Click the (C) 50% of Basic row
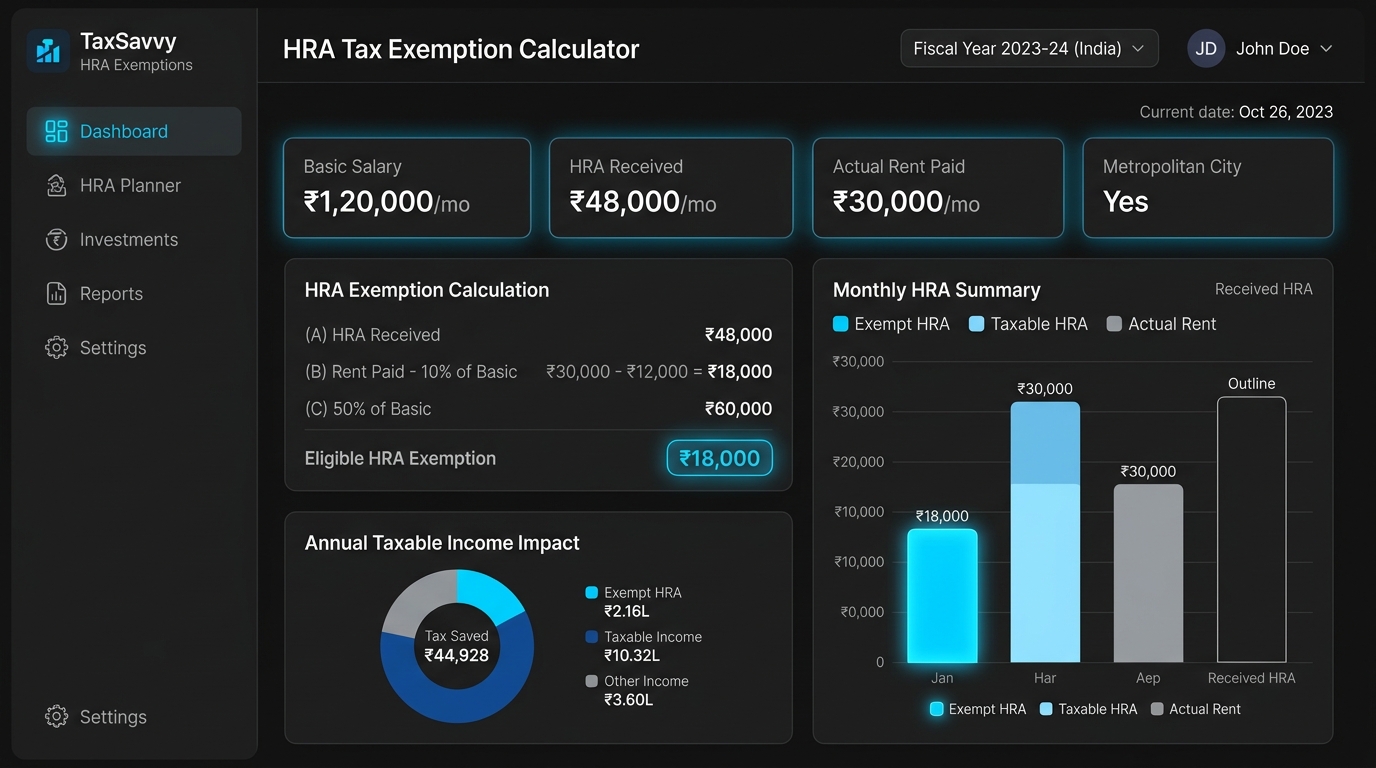The height and width of the screenshot is (768, 1376). pos(538,409)
